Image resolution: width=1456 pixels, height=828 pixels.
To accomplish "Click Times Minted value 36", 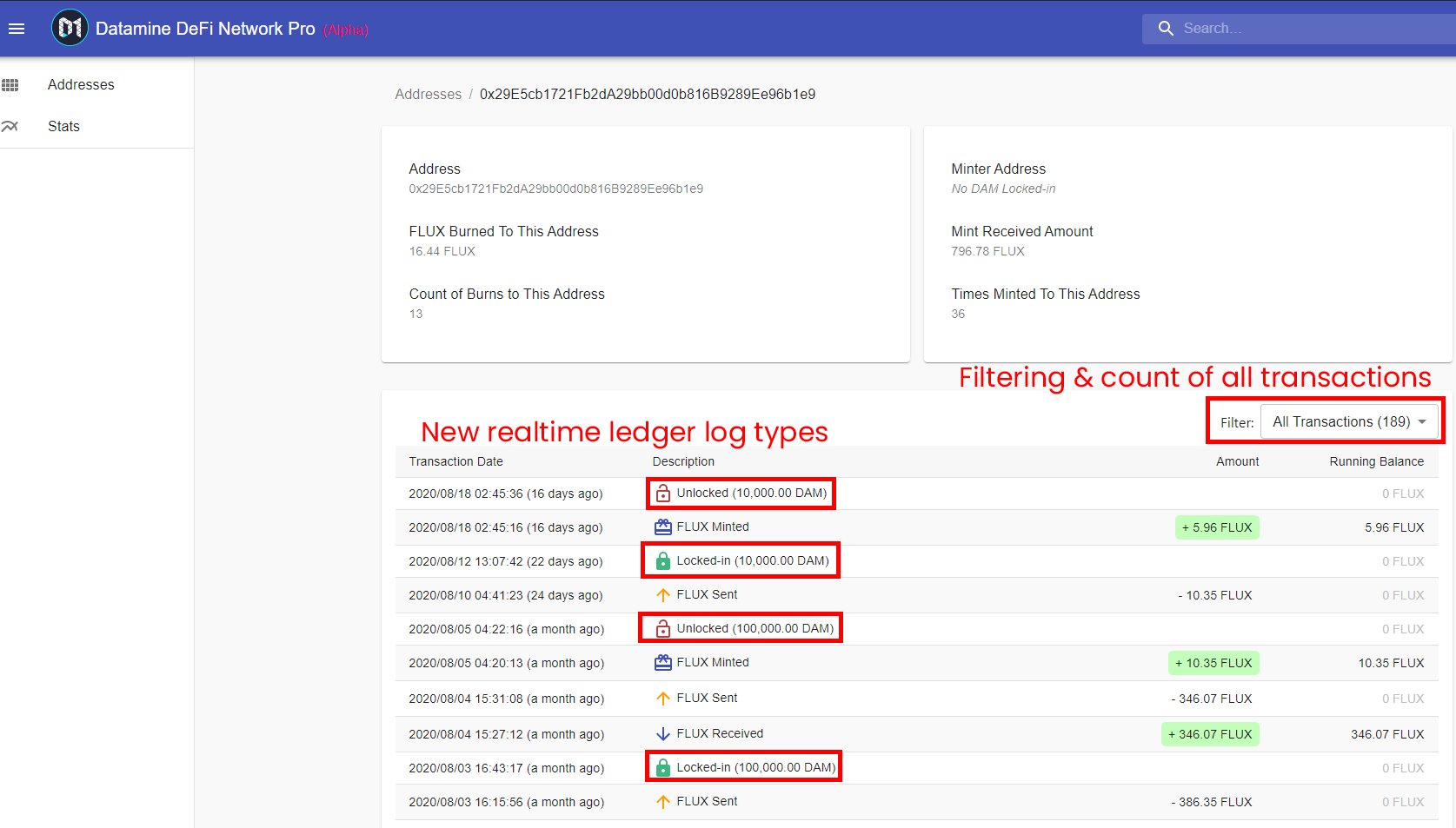I will [958, 314].
